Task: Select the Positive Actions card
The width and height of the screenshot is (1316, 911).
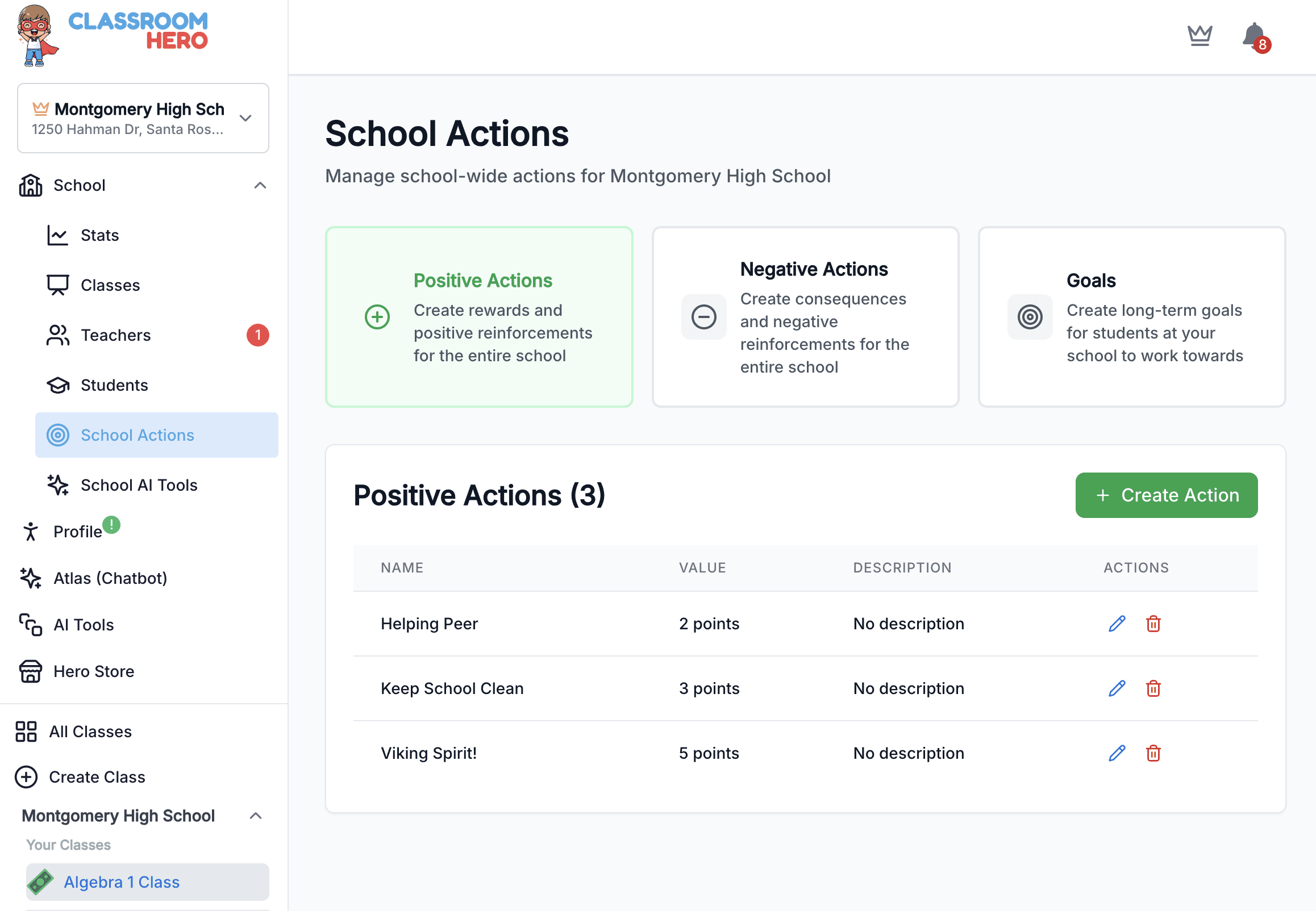Action: pos(478,317)
